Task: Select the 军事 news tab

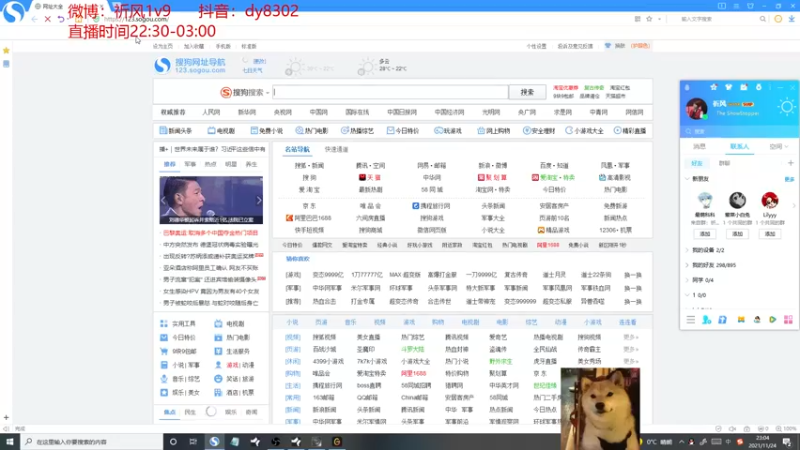Action: tap(190, 164)
